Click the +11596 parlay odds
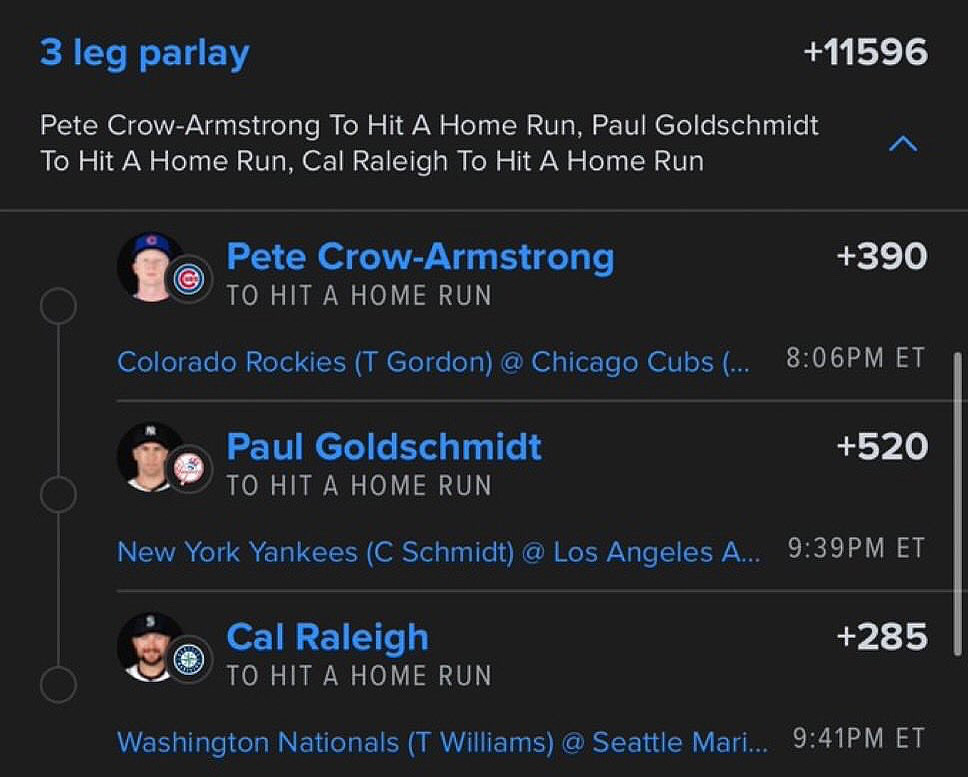This screenshot has height=777, width=968. (865, 53)
